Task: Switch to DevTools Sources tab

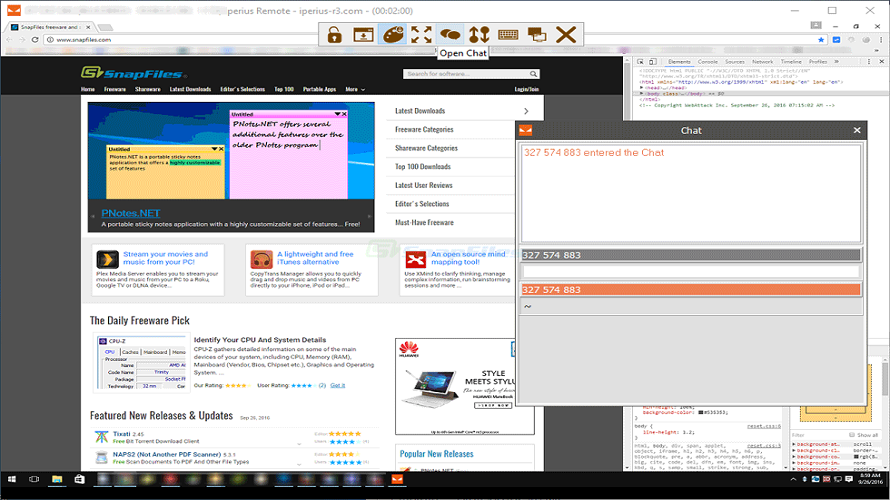Action: 734,62
